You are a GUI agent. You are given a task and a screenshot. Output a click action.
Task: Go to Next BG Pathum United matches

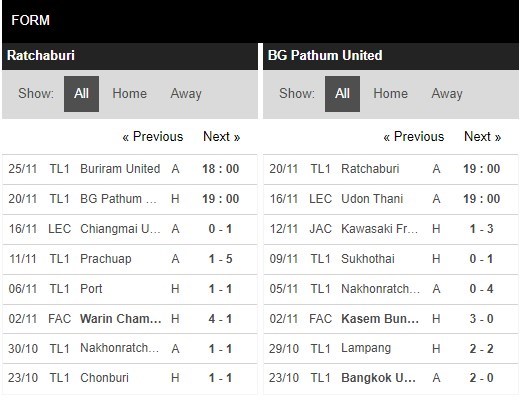(x=483, y=137)
